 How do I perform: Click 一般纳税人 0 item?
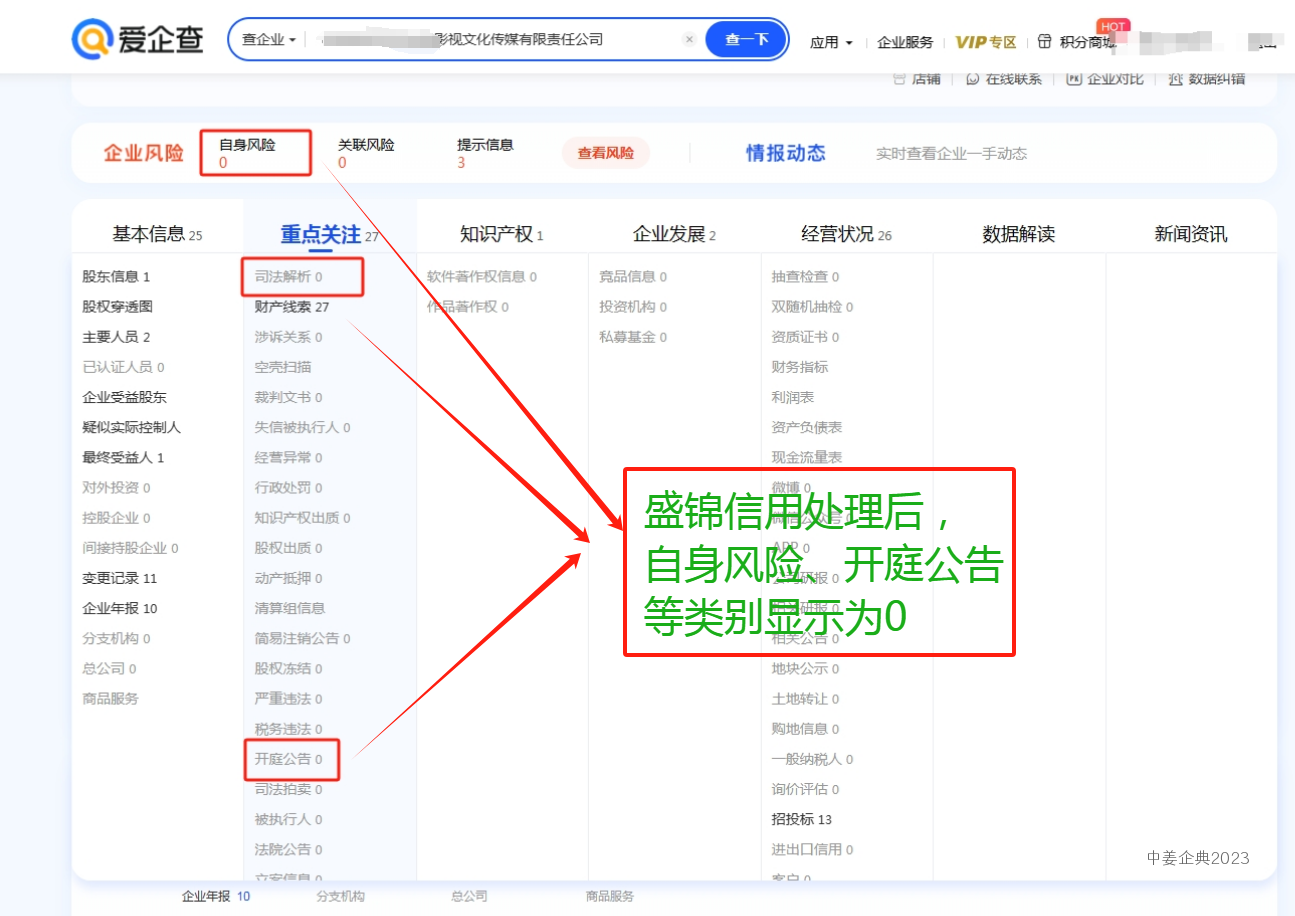812,759
